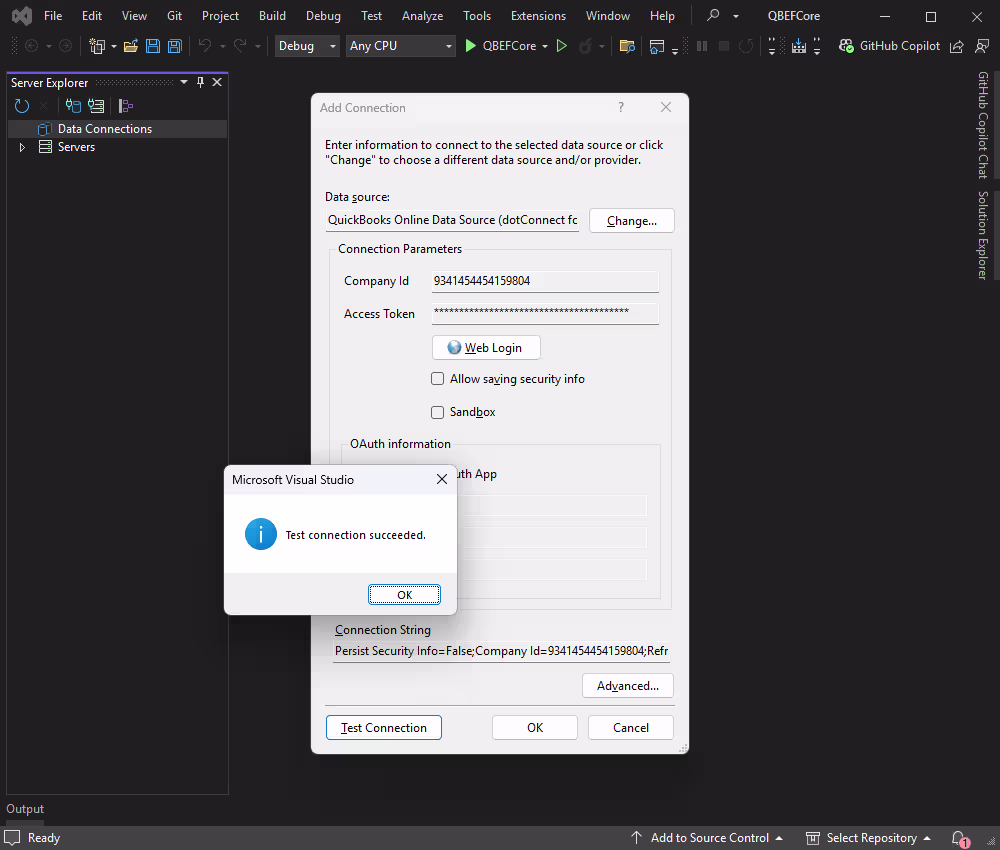Click the Company Id input field
Viewport: 1000px width, 850px height.
(545, 281)
